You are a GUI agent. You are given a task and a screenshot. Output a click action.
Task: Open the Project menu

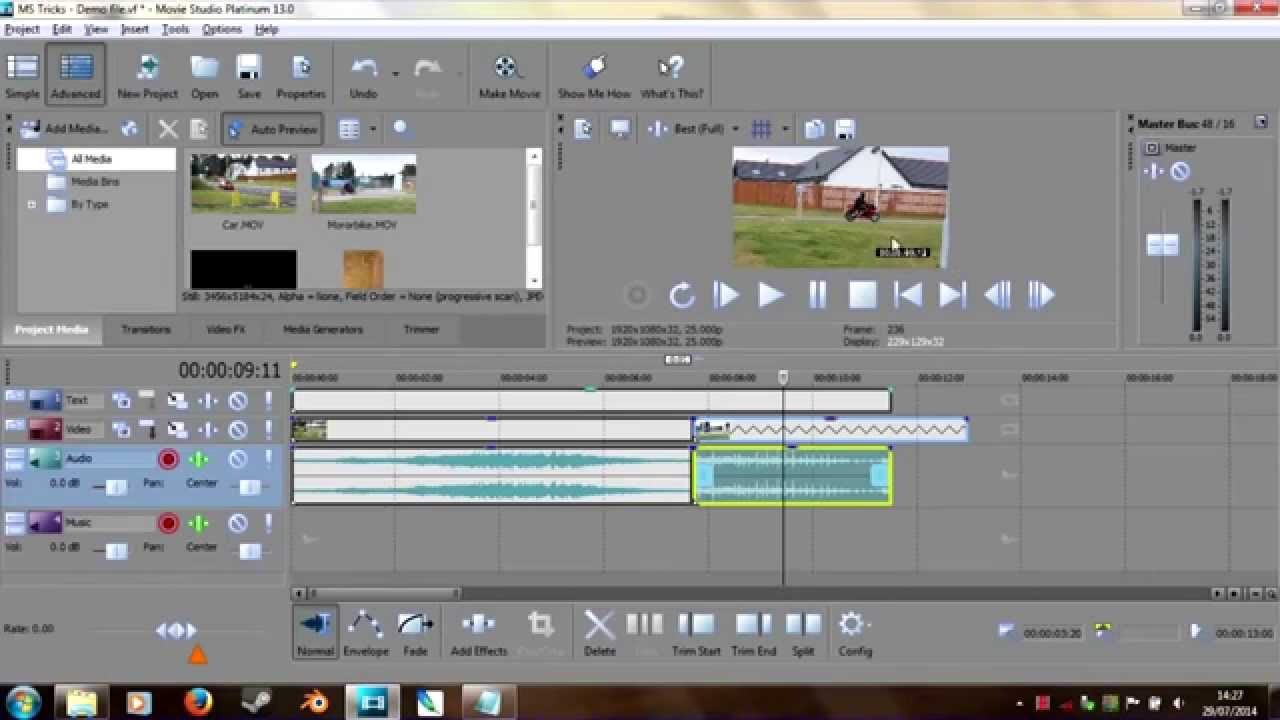point(22,29)
